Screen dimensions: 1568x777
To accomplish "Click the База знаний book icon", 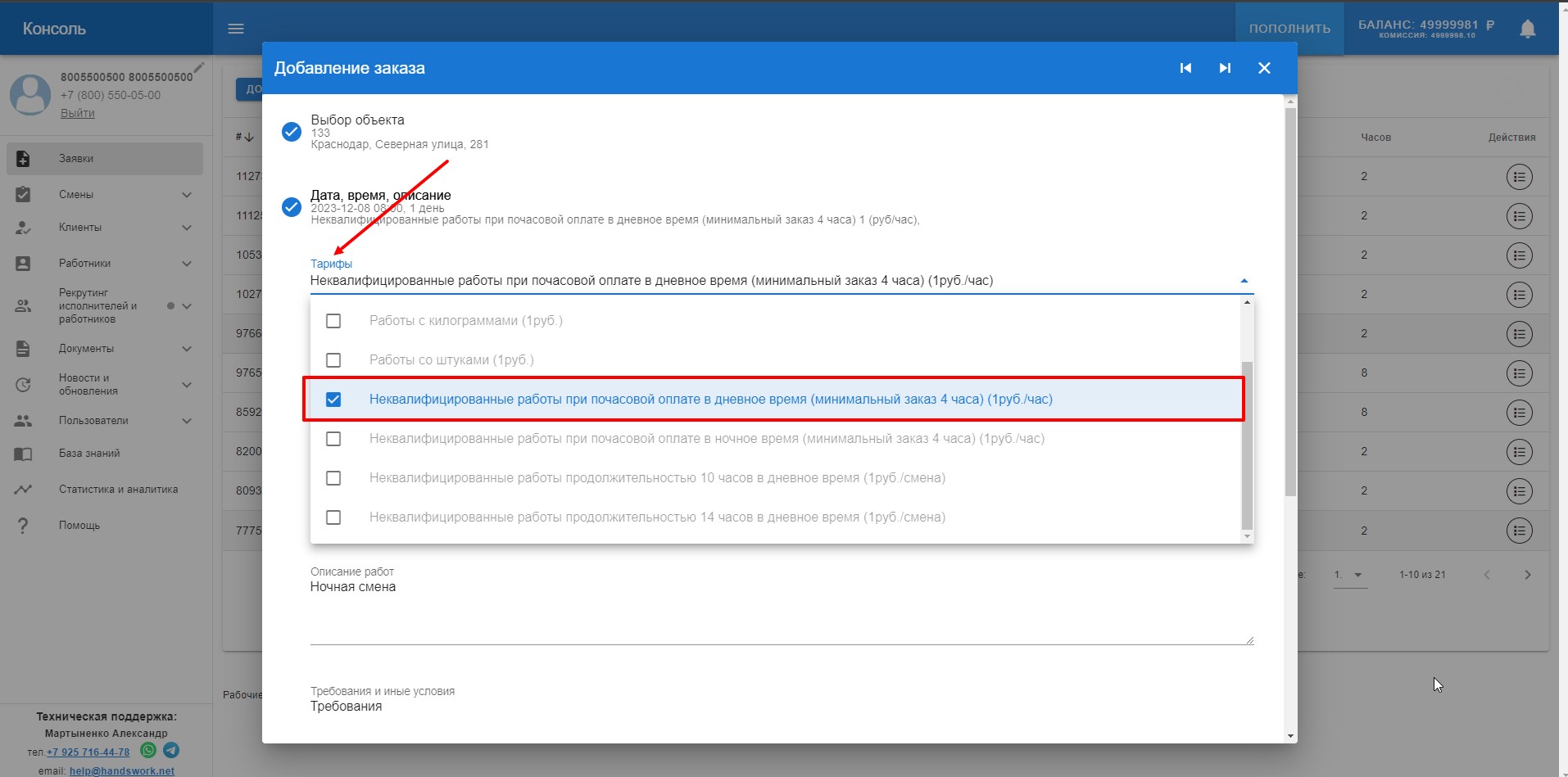I will [x=23, y=454].
